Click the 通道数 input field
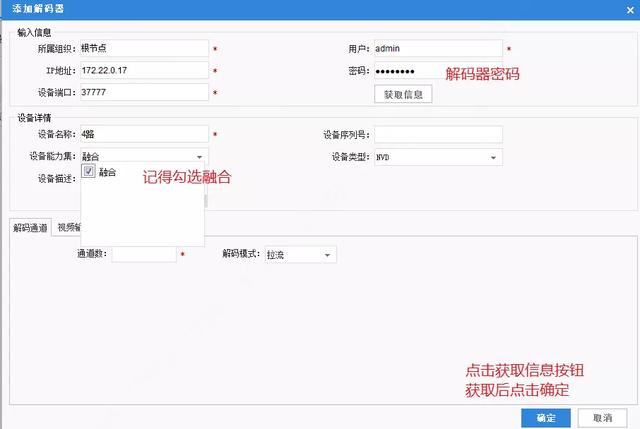This screenshot has width=640, height=429. point(144,254)
